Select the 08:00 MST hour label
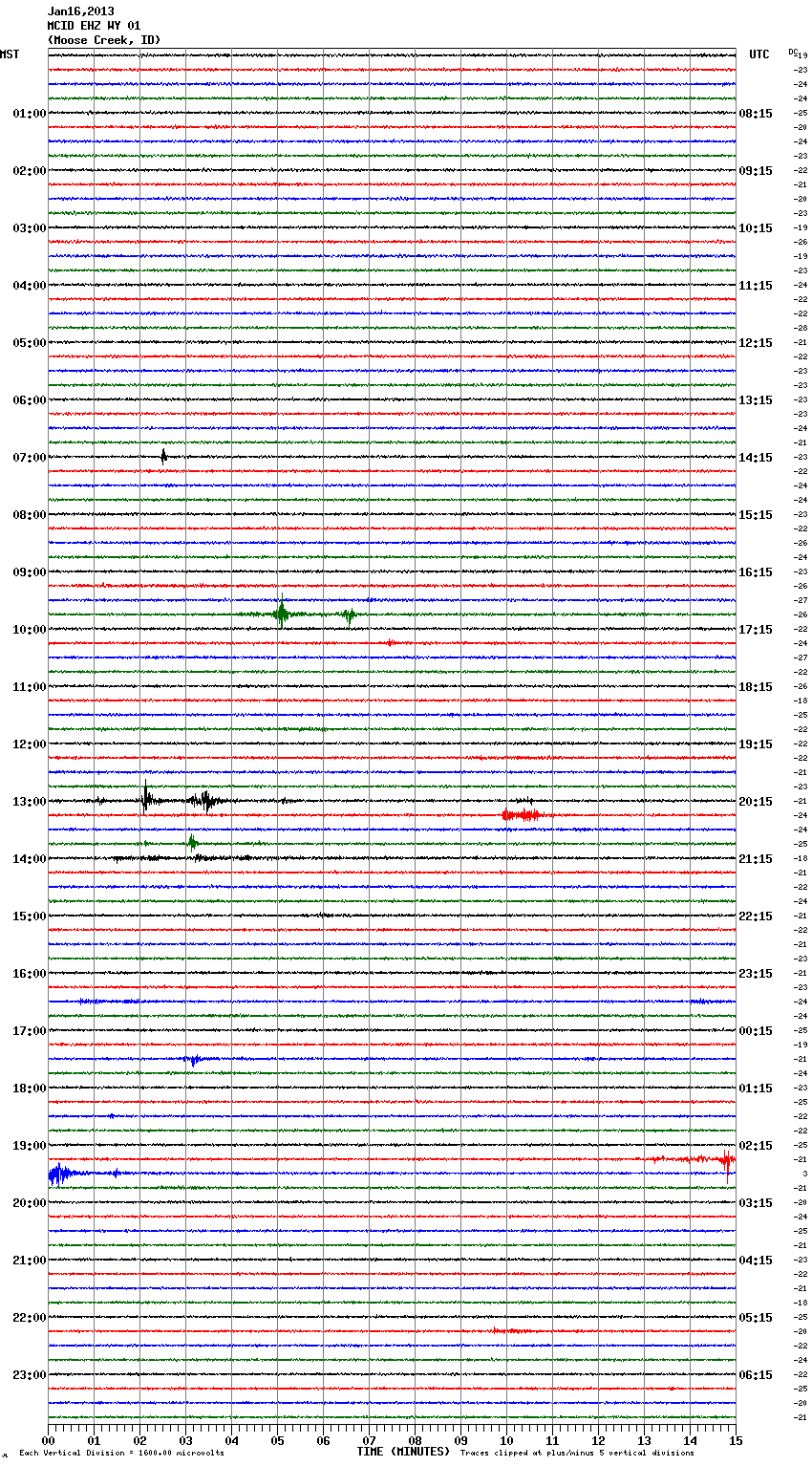812x1466 pixels. click(x=29, y=515)
